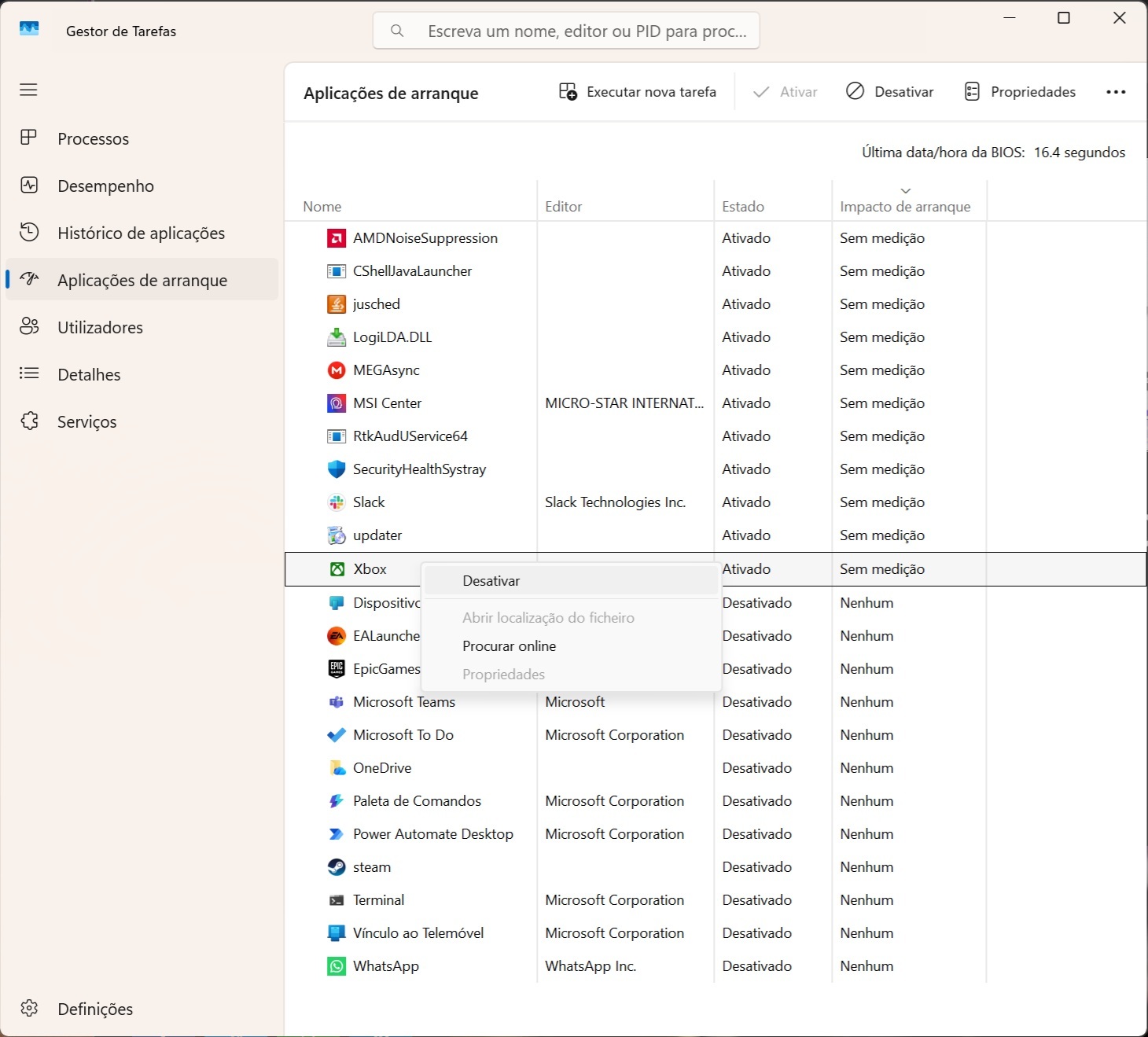Open the Processos page icon
The height and width of the screenshot is (1037, 1148).
click(x=29, y=138)
